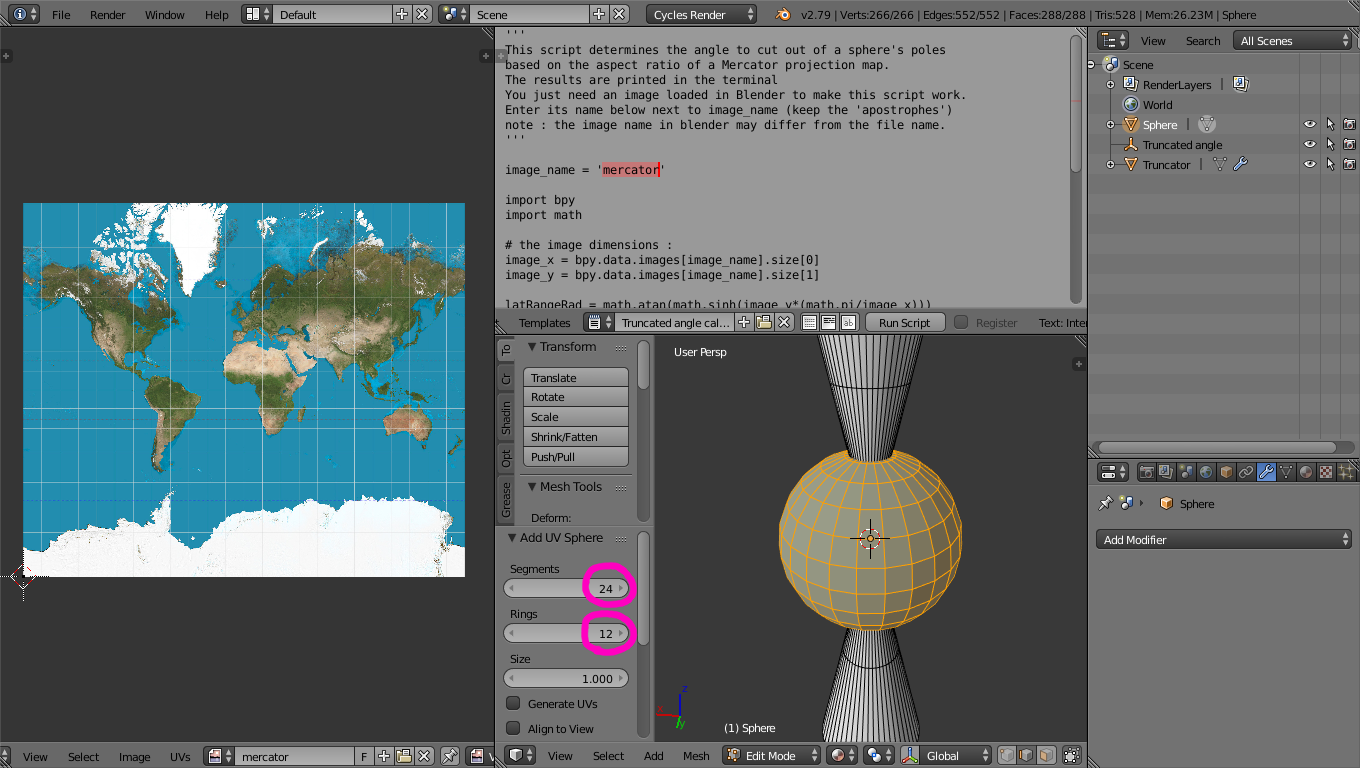Toggle word wrap in text editor

[829, 322]
